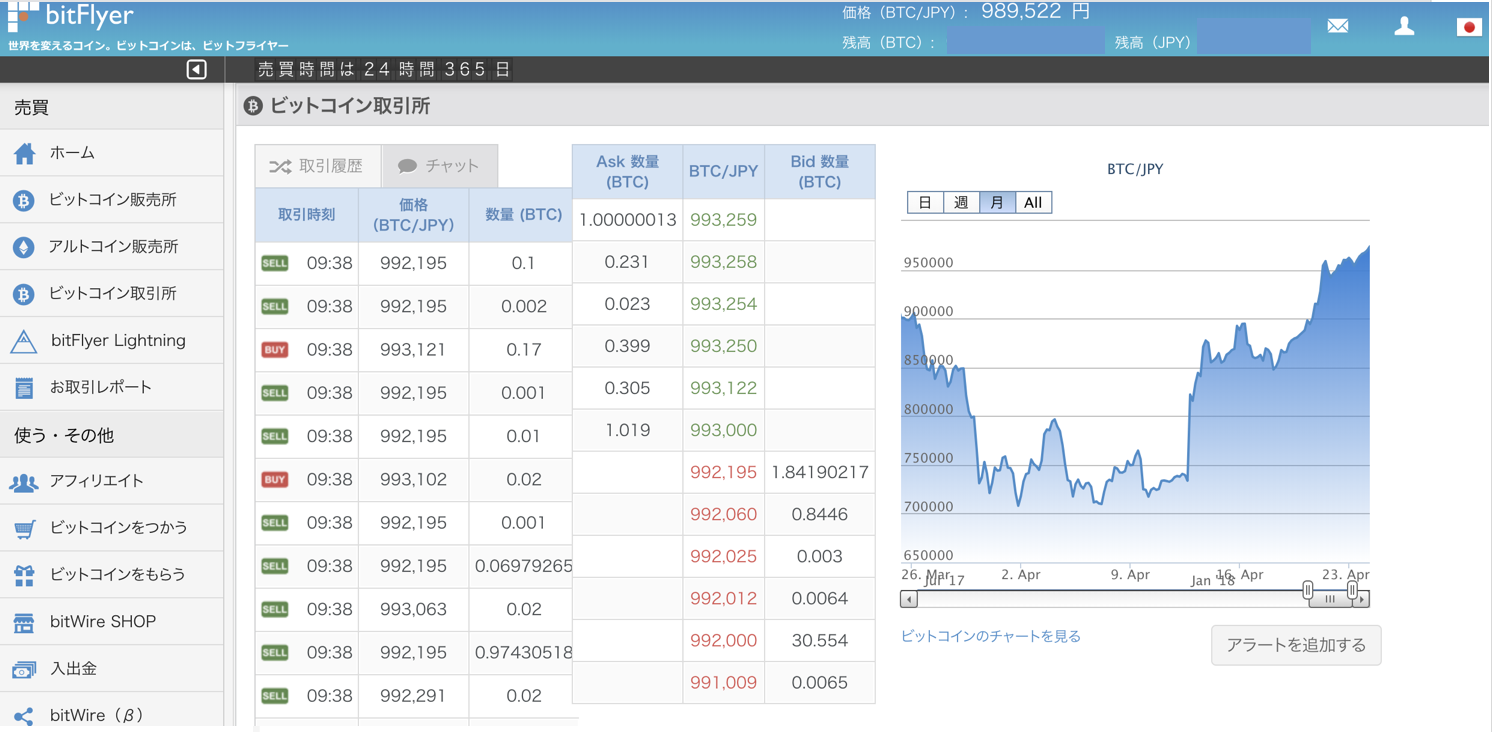
Task: Click the ask quantity 1.00000013
Action: [628, 220]
